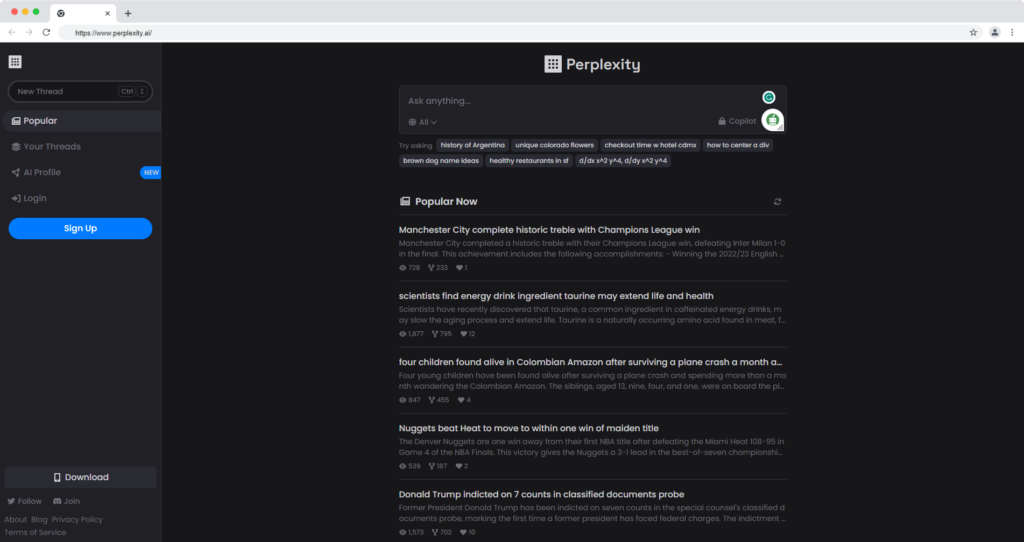
Task: Open the browser three-dot menu
Action: coord(1012,33)
